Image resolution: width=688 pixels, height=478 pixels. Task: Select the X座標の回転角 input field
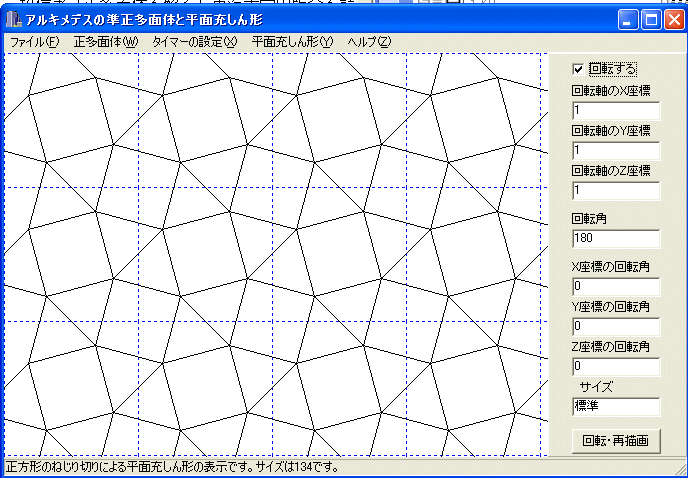[616, 287]
